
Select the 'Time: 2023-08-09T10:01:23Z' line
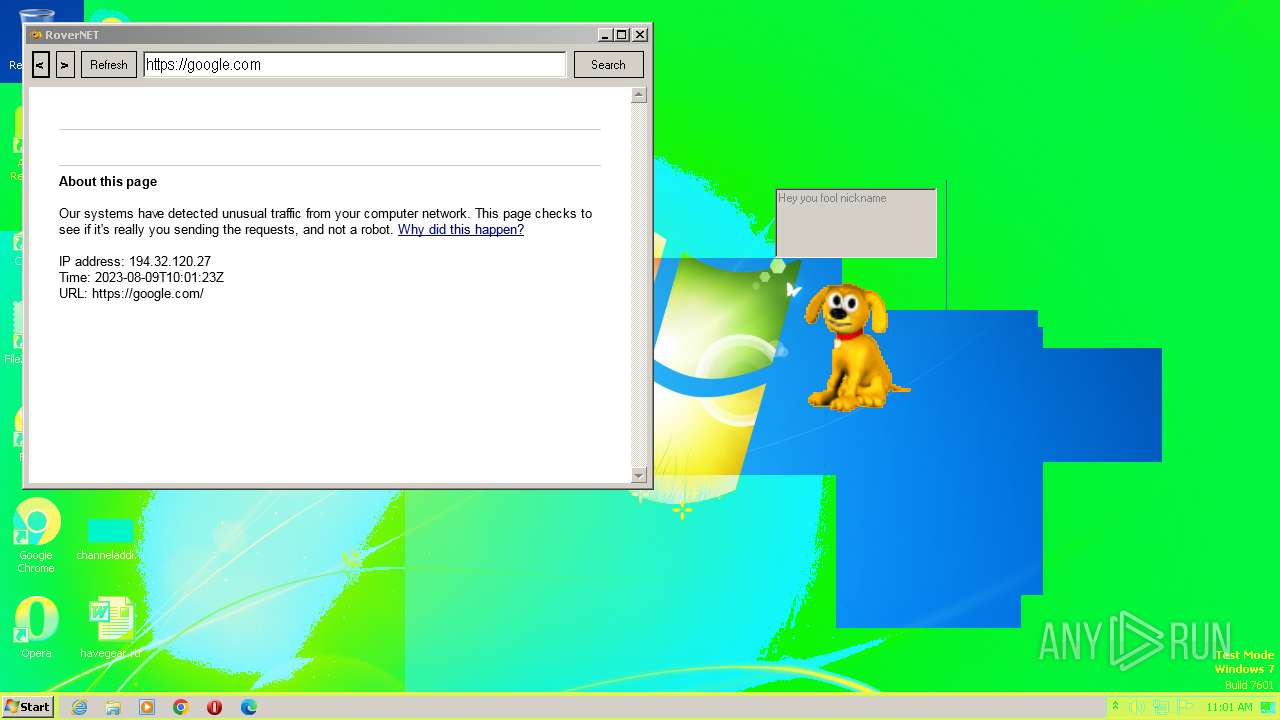point(141,278)
